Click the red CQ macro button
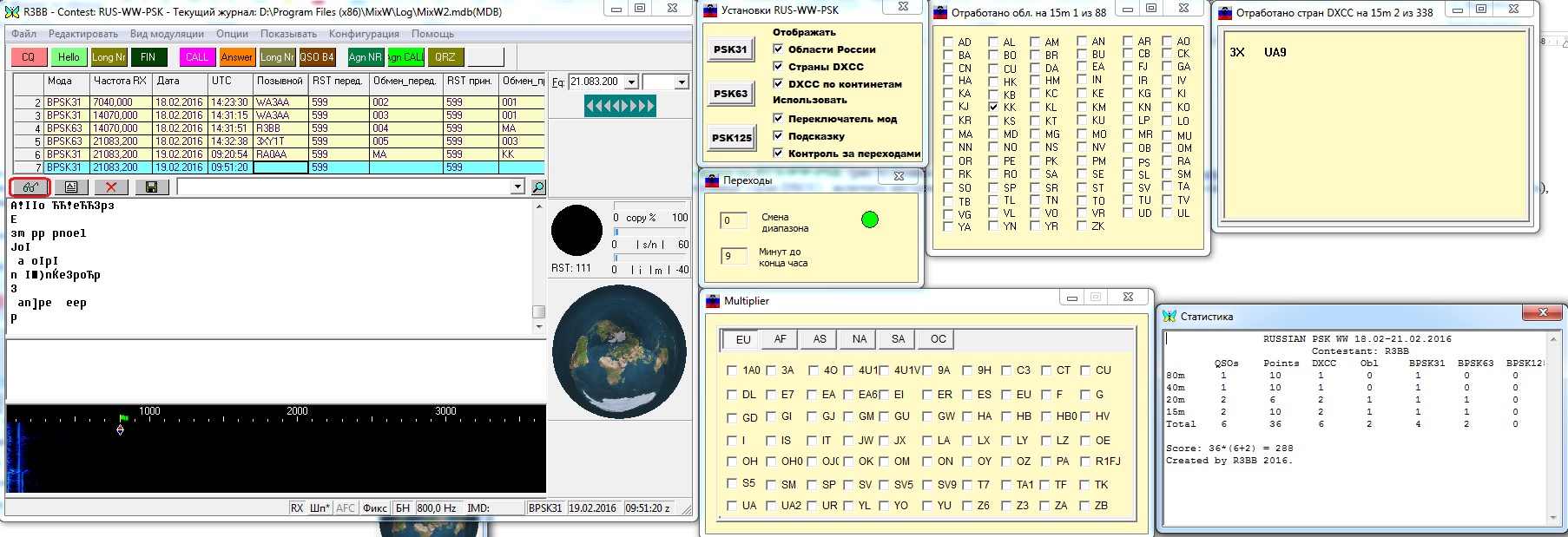 [29, 57]
